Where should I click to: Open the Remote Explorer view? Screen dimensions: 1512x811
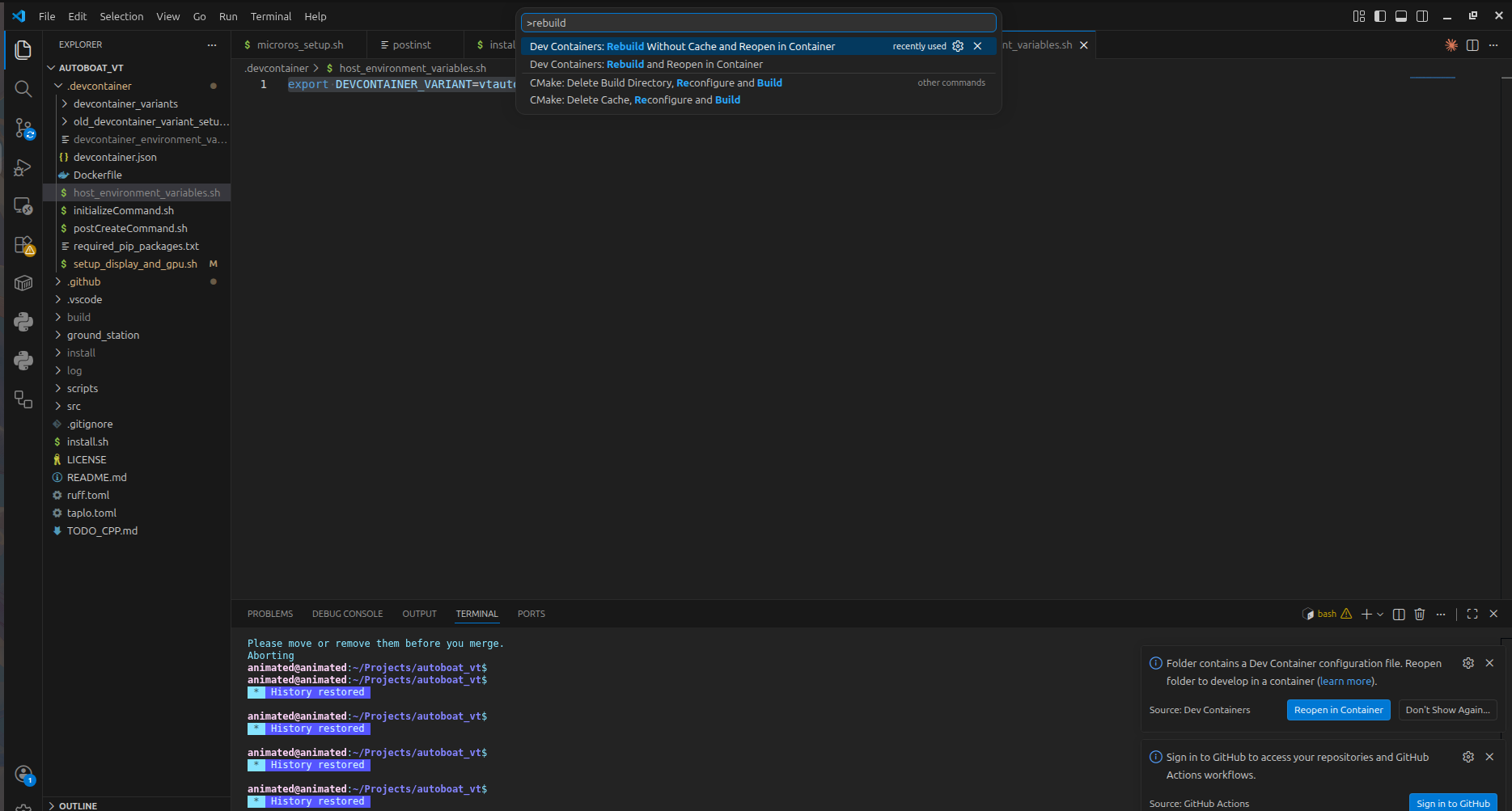point(23,206)
